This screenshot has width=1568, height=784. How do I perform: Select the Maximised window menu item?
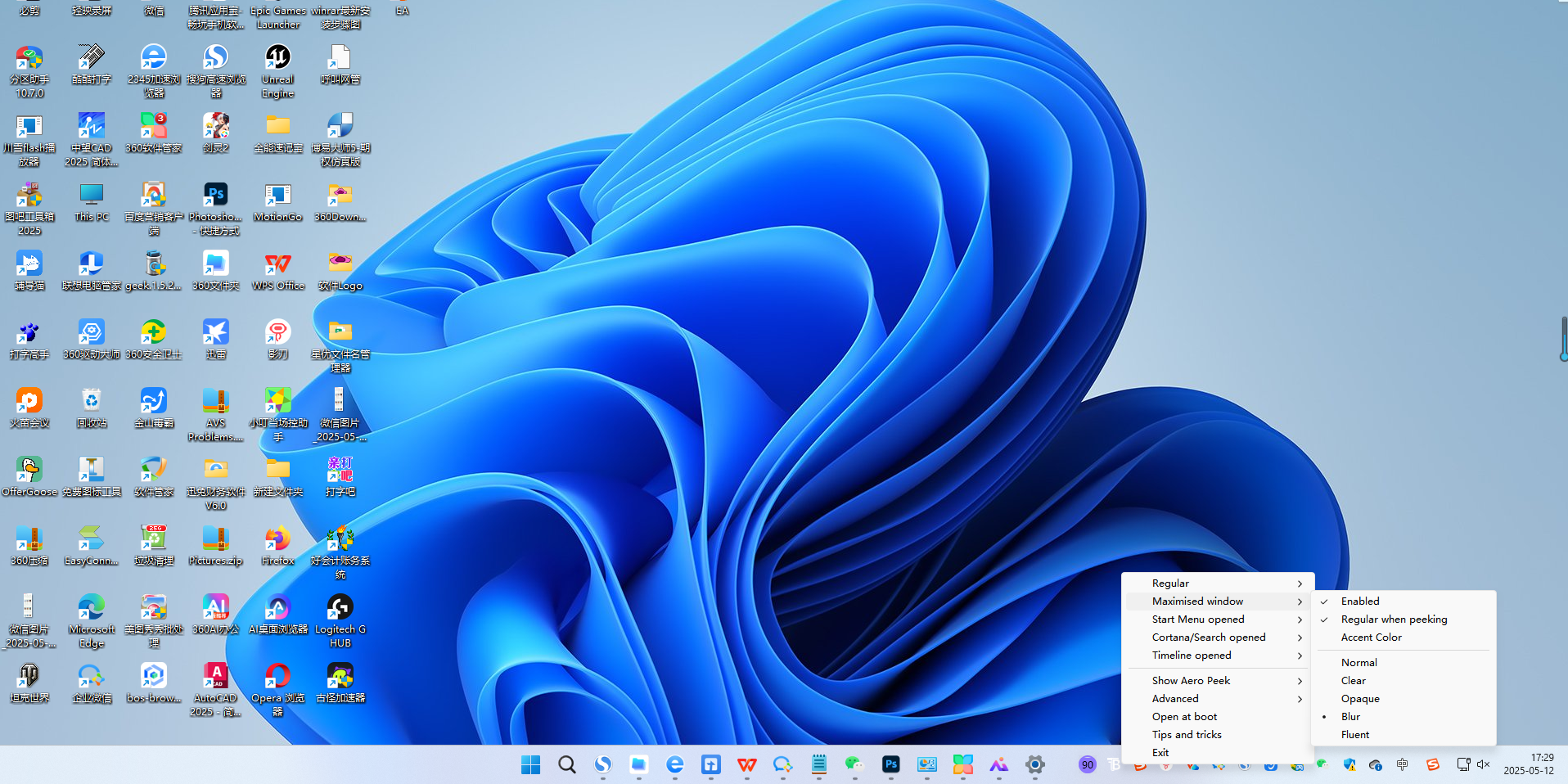pyautogui.click(x=1218, y=602)
